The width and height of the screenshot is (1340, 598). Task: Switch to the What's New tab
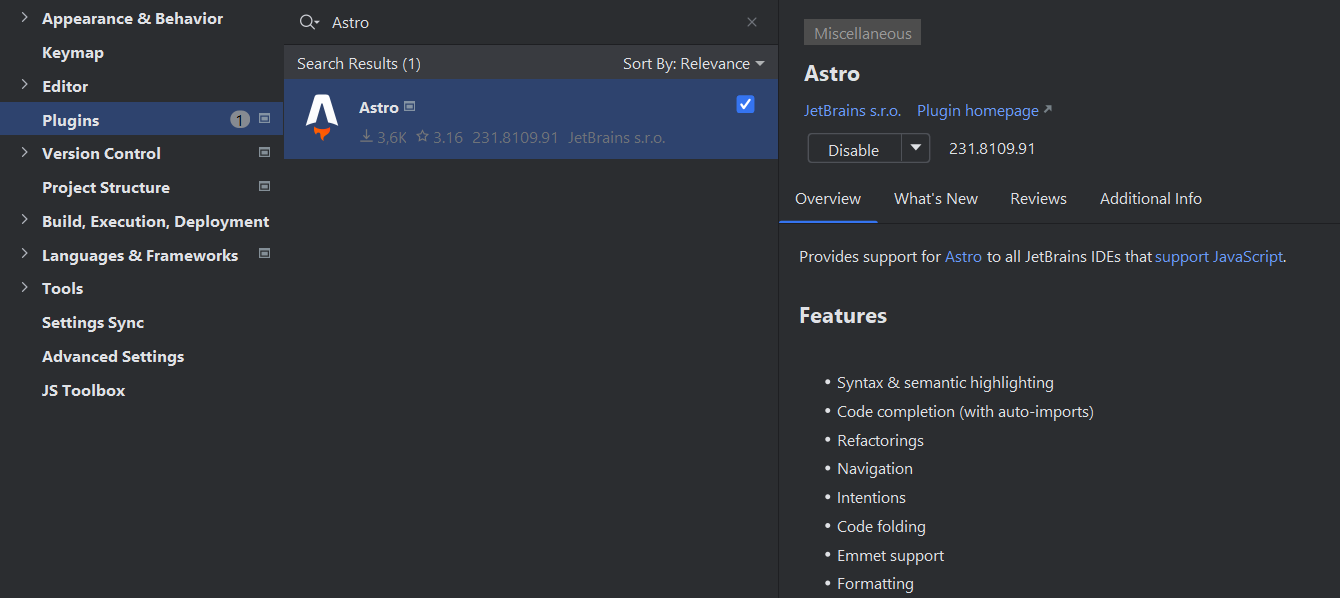935,198
